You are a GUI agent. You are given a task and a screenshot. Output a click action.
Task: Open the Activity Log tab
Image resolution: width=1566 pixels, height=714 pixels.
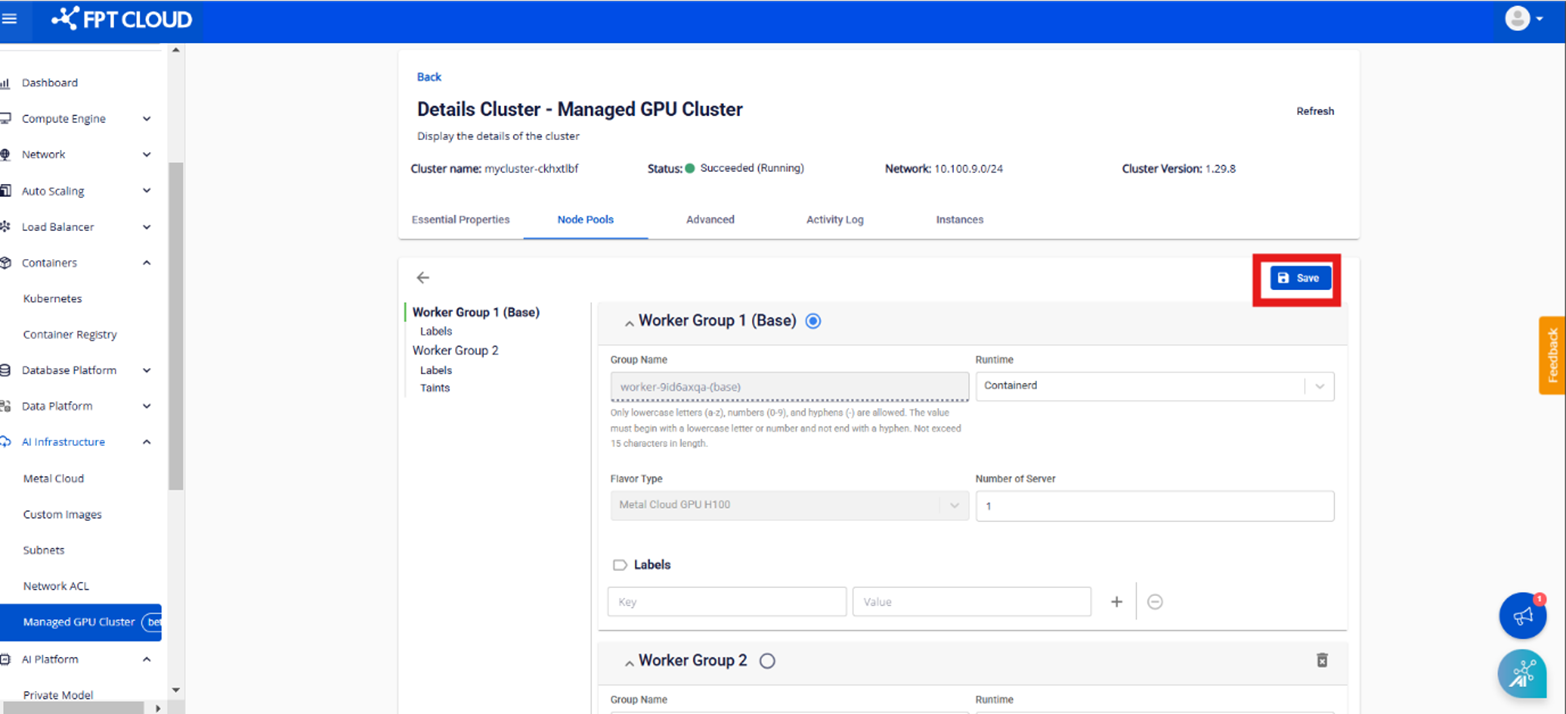point(834,220)
